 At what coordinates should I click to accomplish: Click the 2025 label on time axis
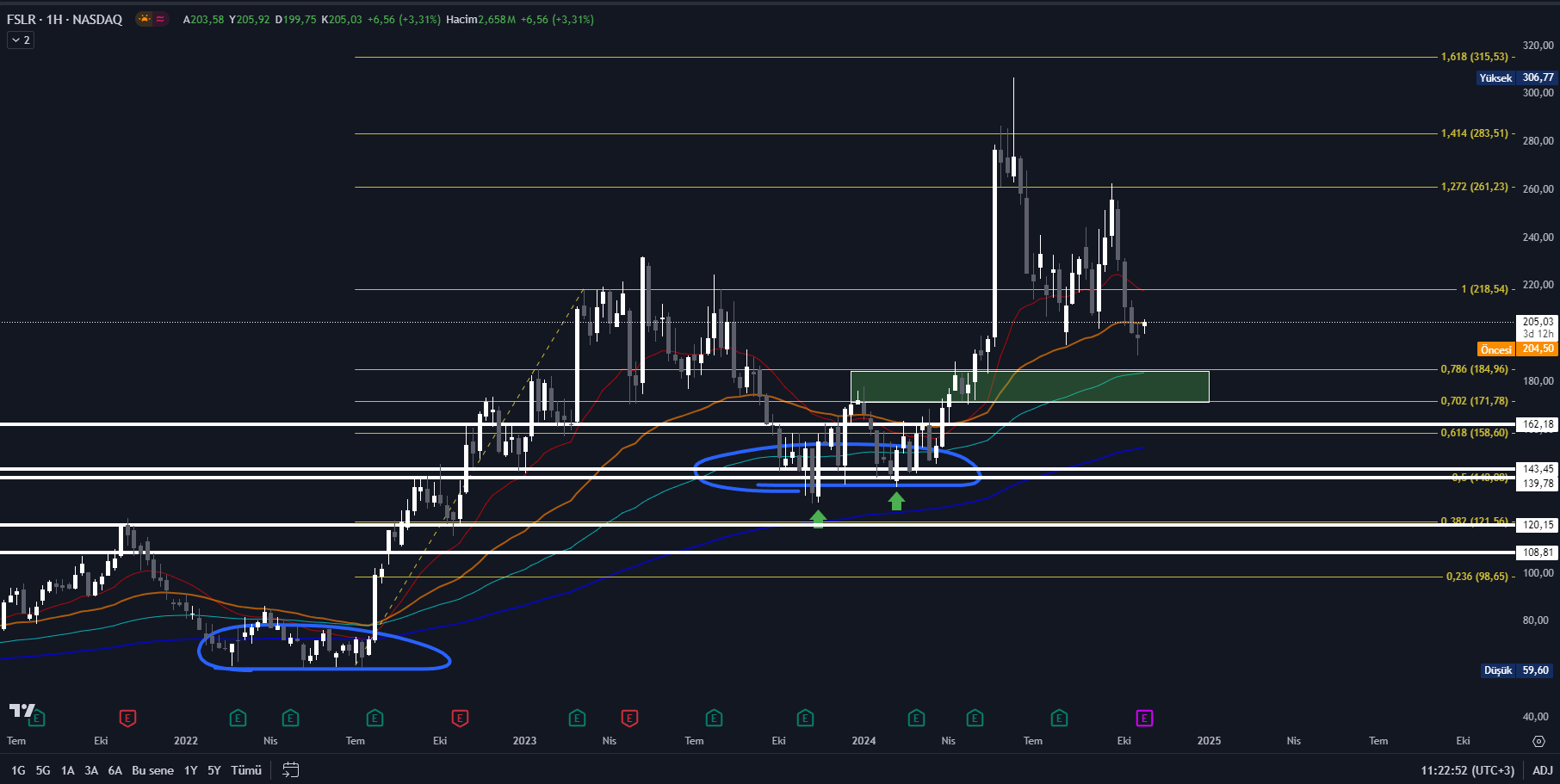(1209, 741)
